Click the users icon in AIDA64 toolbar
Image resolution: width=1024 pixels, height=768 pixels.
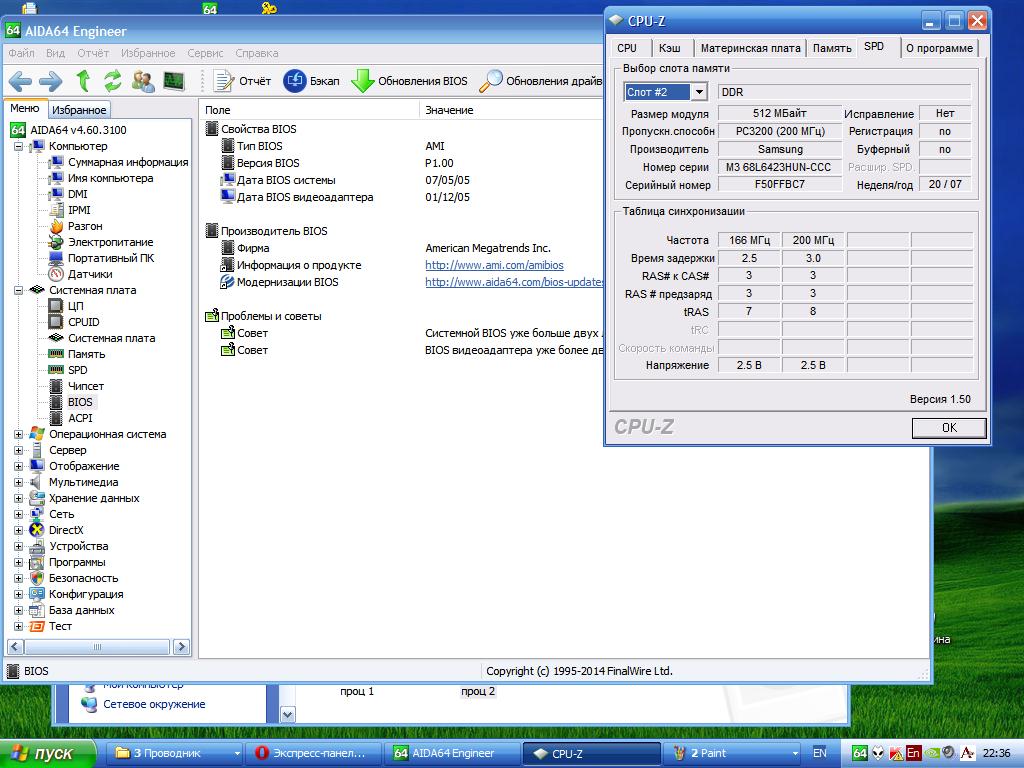(x=143, y=81)
